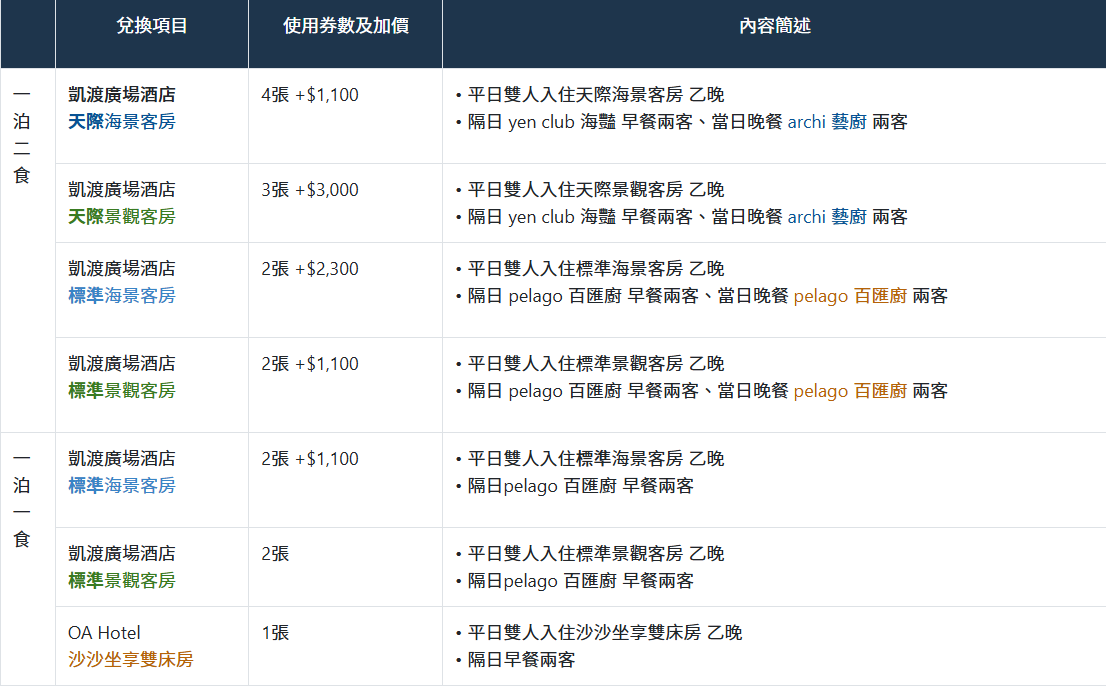Viewport: 1106px width, 687px height.
Task: Click 標準海景客房 room name in 一泊二食 group
Action: 121,296
